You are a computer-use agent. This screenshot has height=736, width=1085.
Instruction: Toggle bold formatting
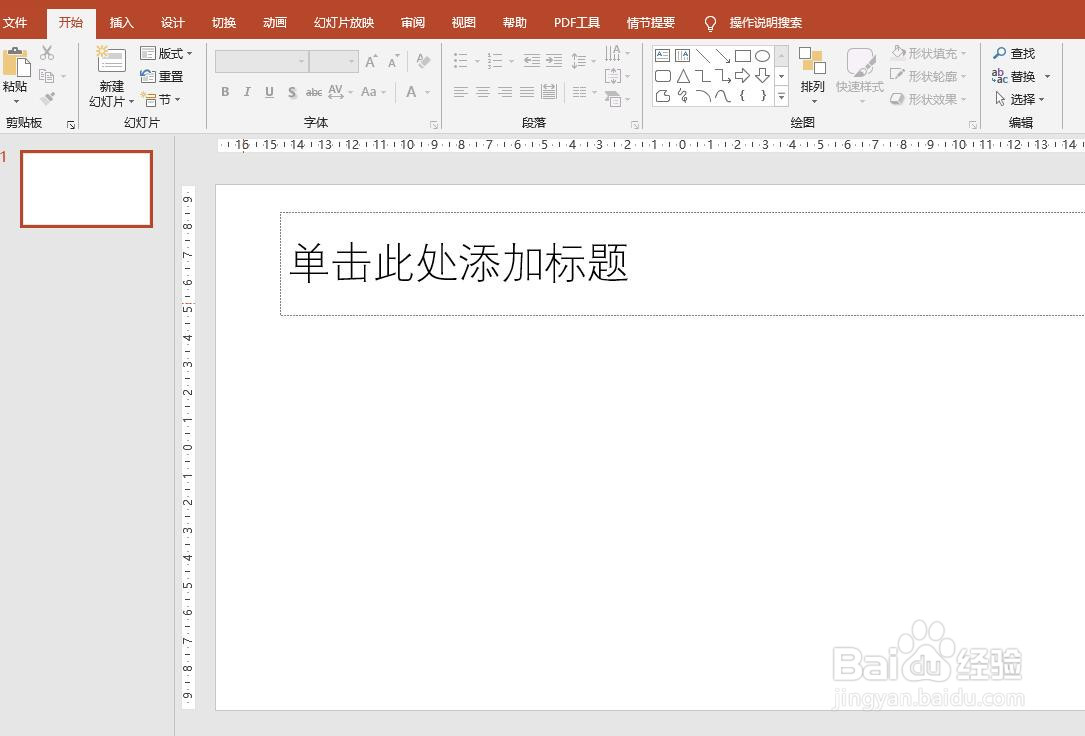[x=225, y=92]
